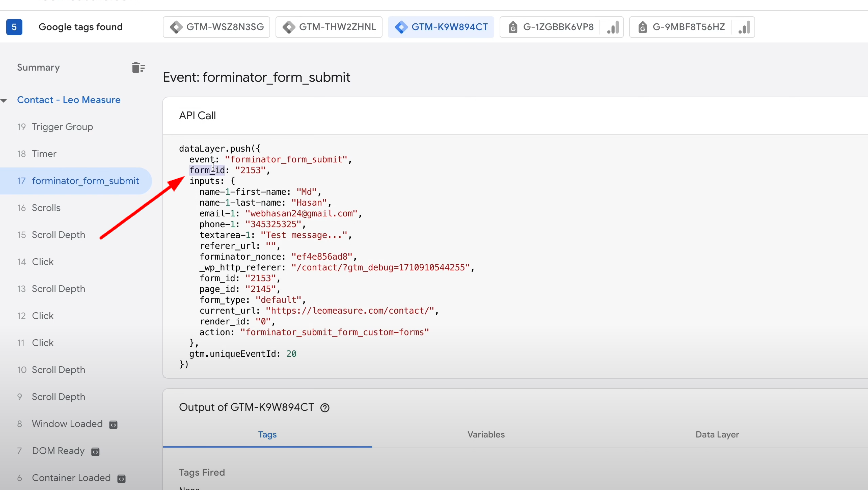Click the Event: forminator_form_submit heading
Image resolution: width=868 pixels, height=490 pixels.
tap(256, 78)
